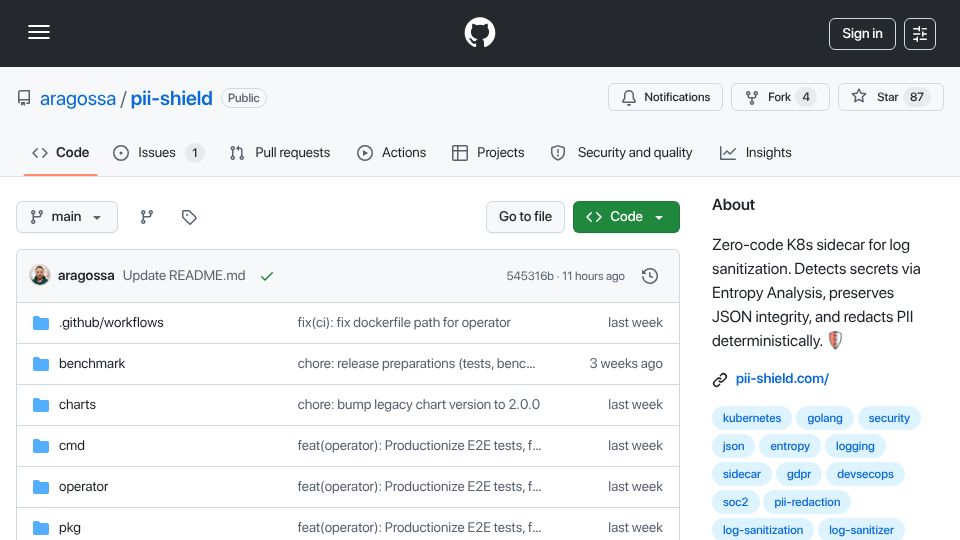
Task: Click the Go to file button
Action: click(525, 217)
